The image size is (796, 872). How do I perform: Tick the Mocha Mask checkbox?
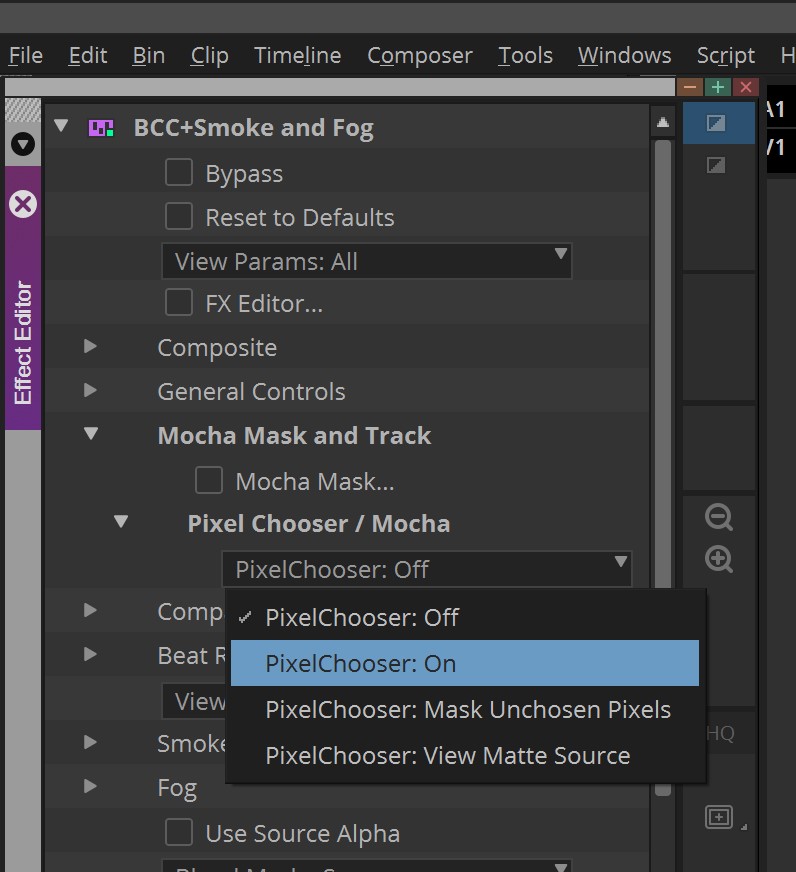209,480
